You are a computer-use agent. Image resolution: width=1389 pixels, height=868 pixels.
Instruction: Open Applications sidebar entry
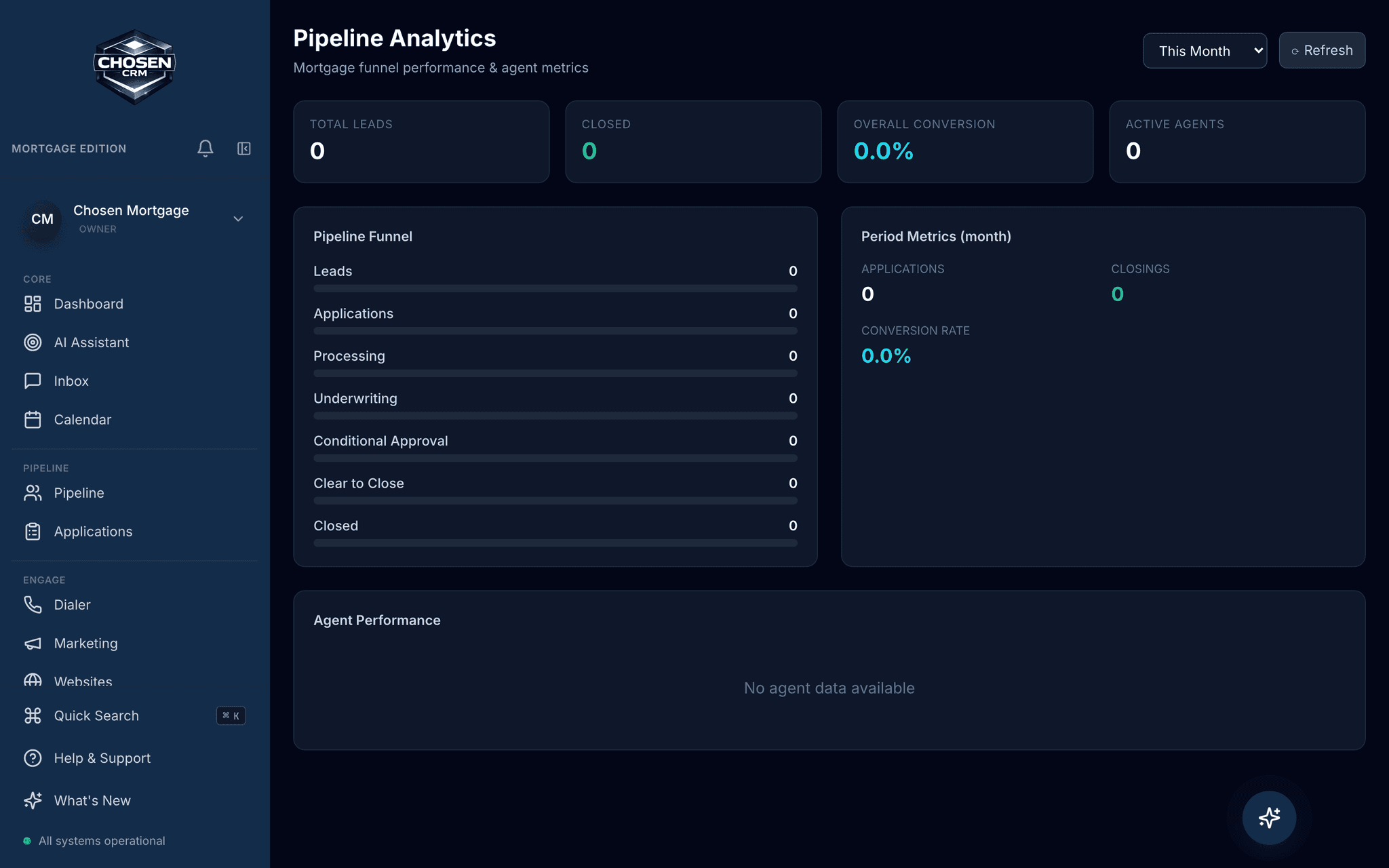[134, 532]
